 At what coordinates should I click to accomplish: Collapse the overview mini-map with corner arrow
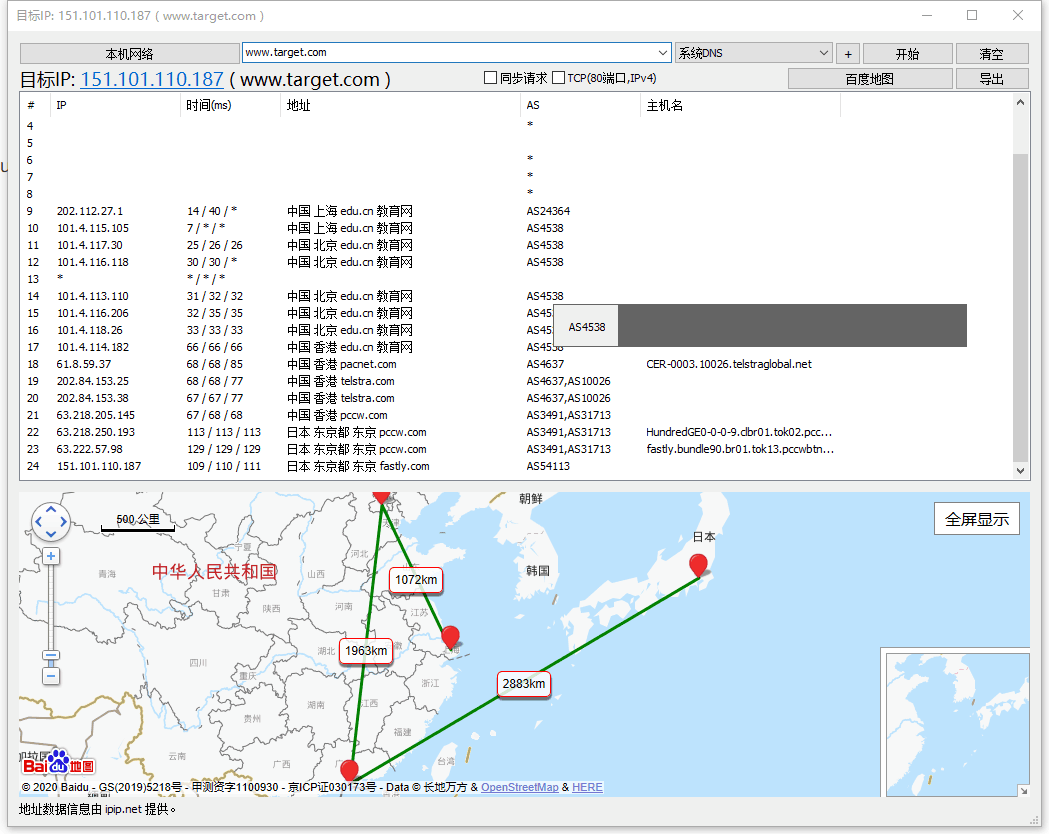point(1024,791)
